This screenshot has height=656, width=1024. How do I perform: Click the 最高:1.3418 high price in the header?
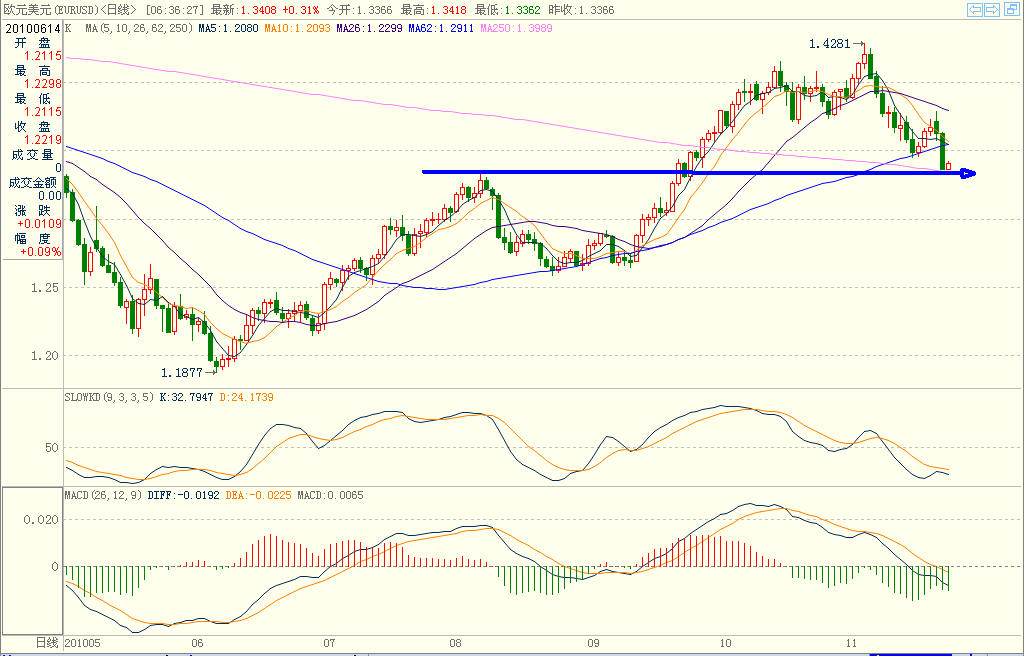[x=434, y=10]
